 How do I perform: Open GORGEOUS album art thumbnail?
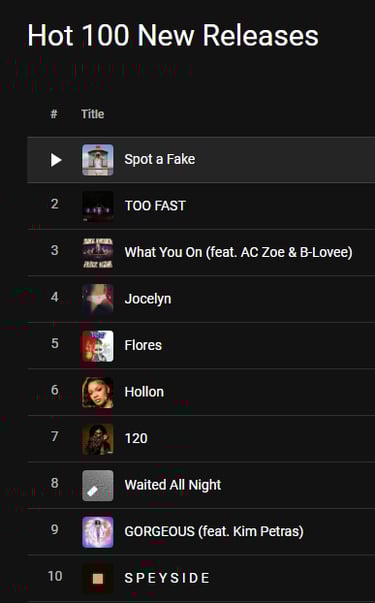98,532
